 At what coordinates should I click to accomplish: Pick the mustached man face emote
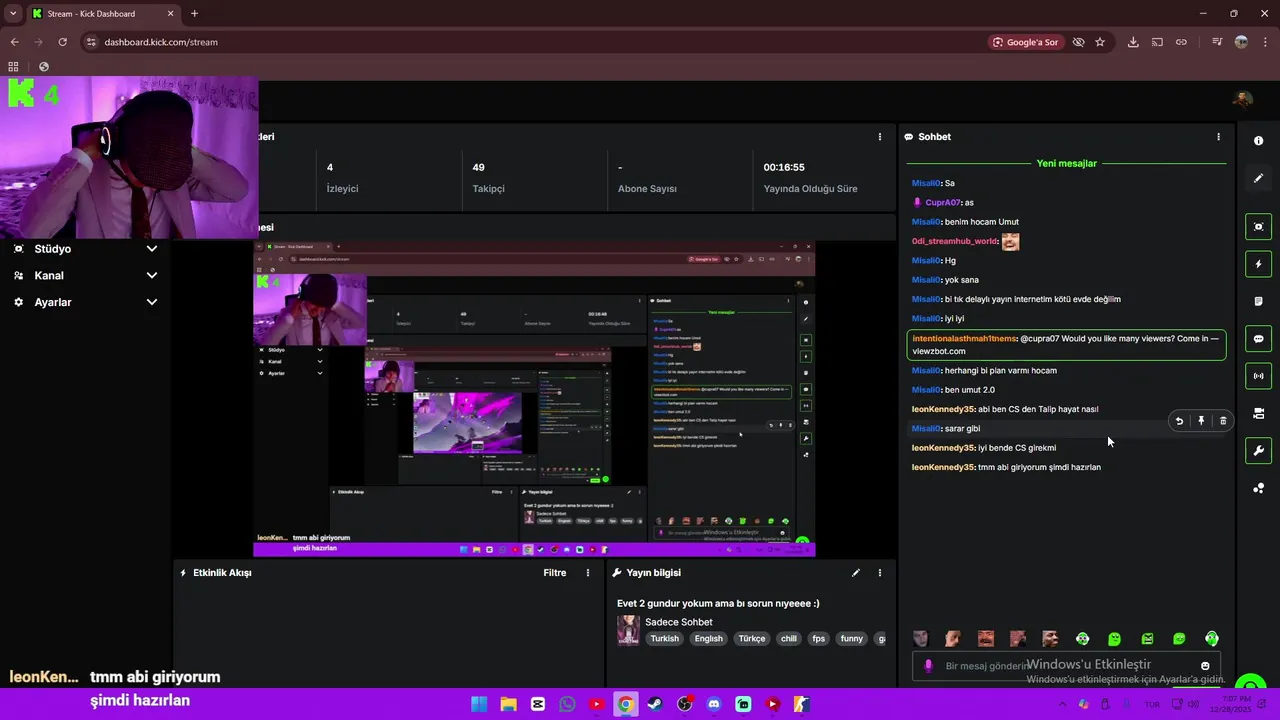click(986, 638)
